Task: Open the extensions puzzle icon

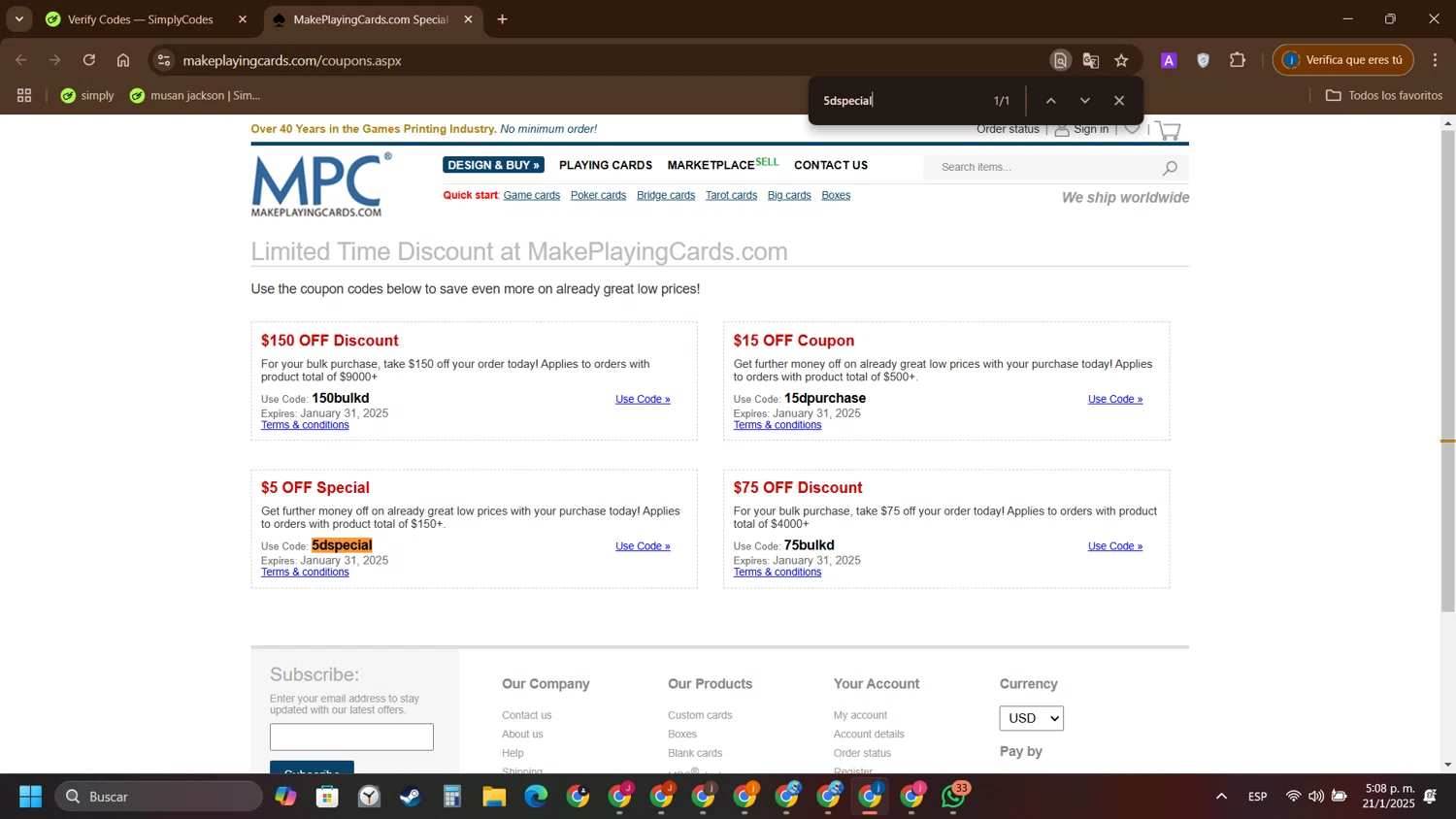Action: [x=1238, y=60]
